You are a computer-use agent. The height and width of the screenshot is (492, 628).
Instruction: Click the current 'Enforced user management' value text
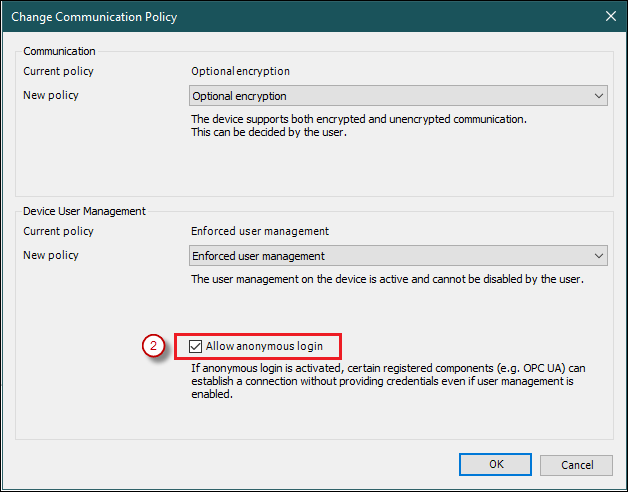pyautogui.click(x=260, y=231)
